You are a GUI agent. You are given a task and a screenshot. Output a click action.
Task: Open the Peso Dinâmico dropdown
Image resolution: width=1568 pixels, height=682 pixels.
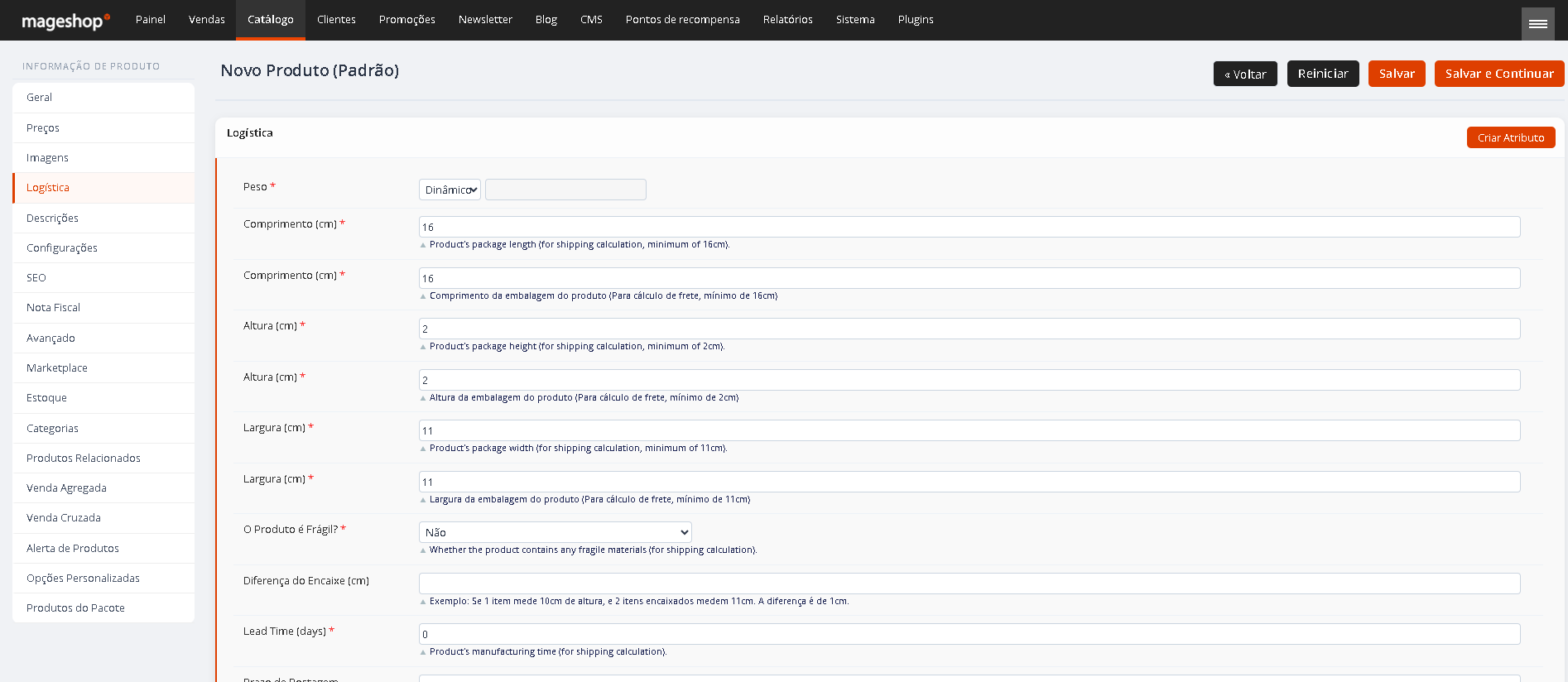pyautogui.click(x=450, y=190)
